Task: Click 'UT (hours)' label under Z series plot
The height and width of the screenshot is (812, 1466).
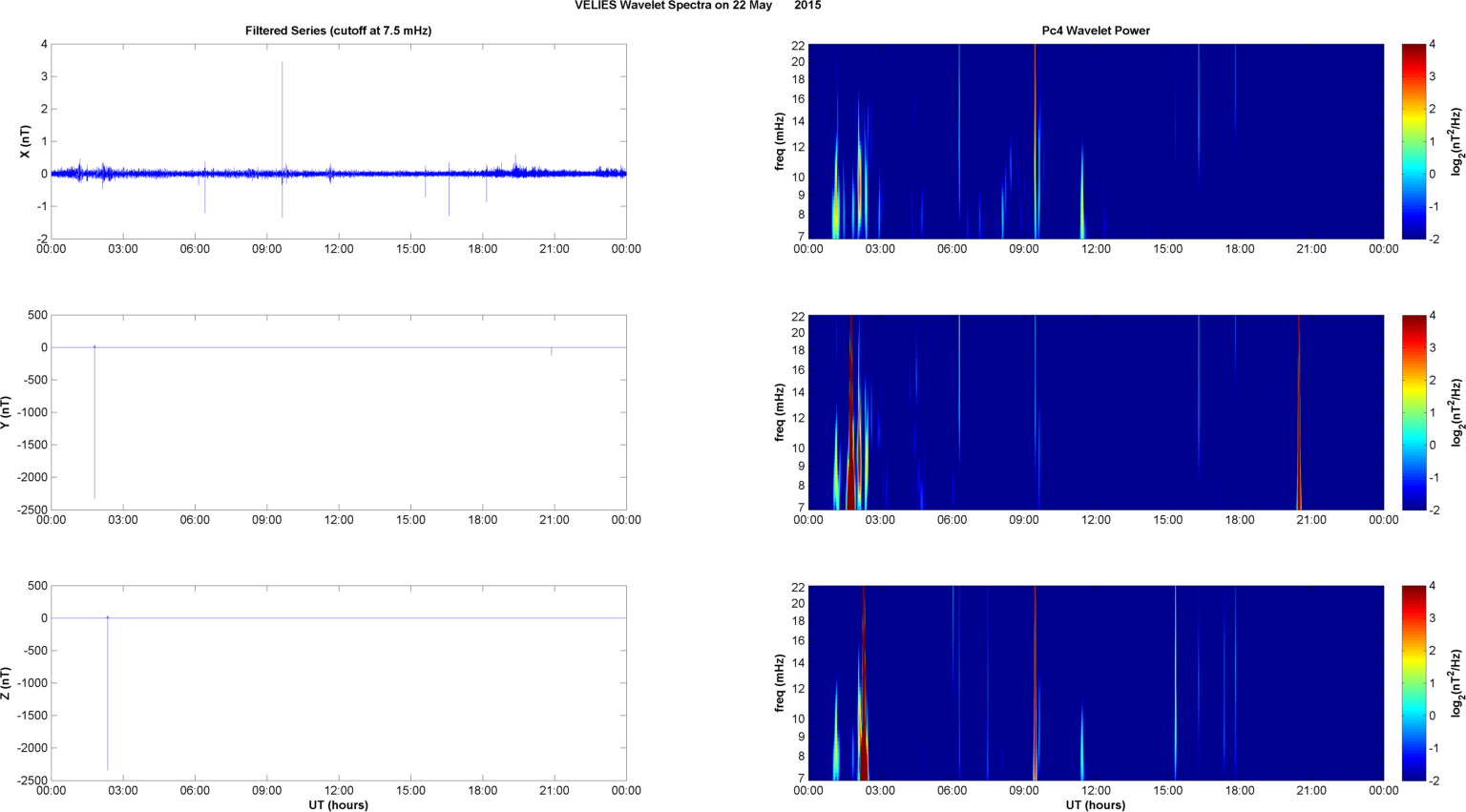Action: [x=338, y=805]
